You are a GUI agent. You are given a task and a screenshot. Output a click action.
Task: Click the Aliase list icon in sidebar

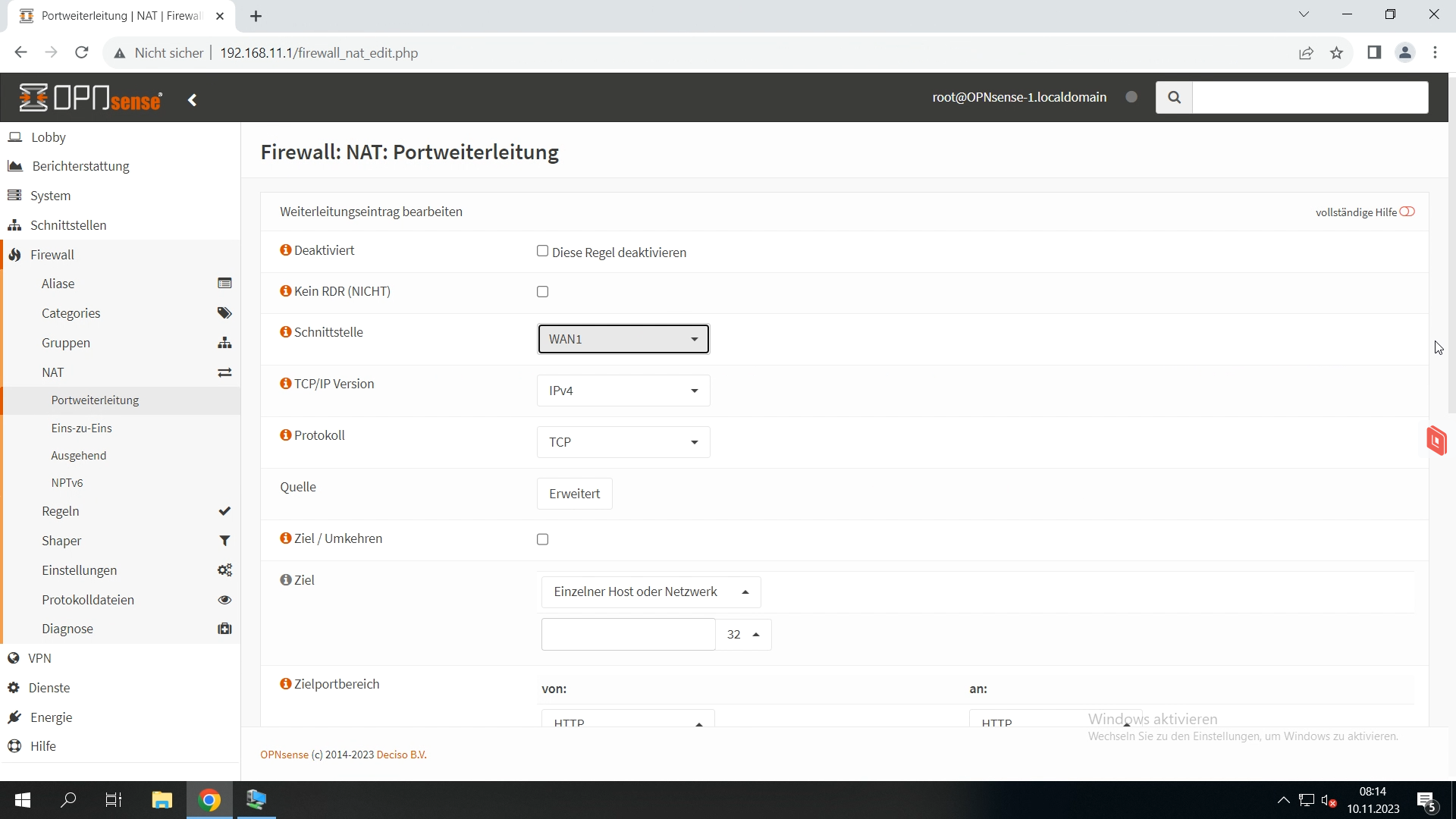(224, 284)
